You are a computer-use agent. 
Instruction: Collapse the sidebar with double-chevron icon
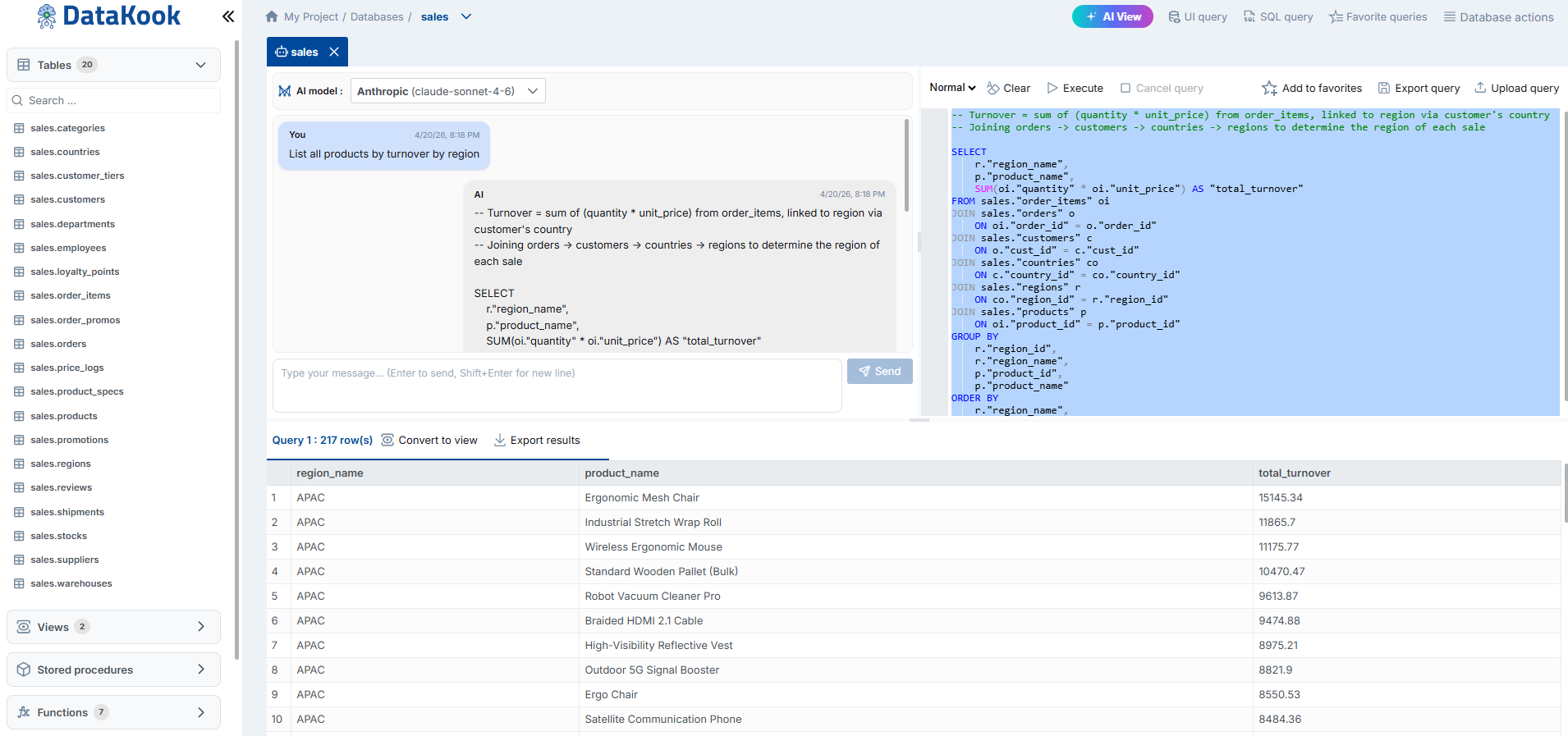228,16
